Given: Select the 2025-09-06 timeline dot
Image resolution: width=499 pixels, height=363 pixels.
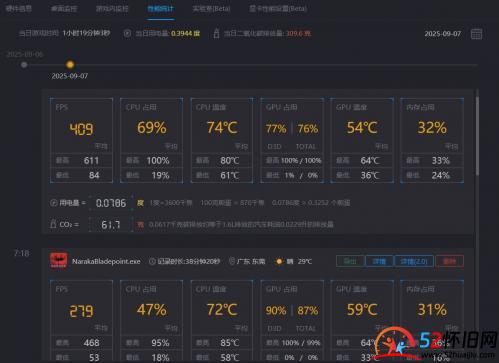Looking at the screenshot, I should pyautogui.click(x=24, y=65).
